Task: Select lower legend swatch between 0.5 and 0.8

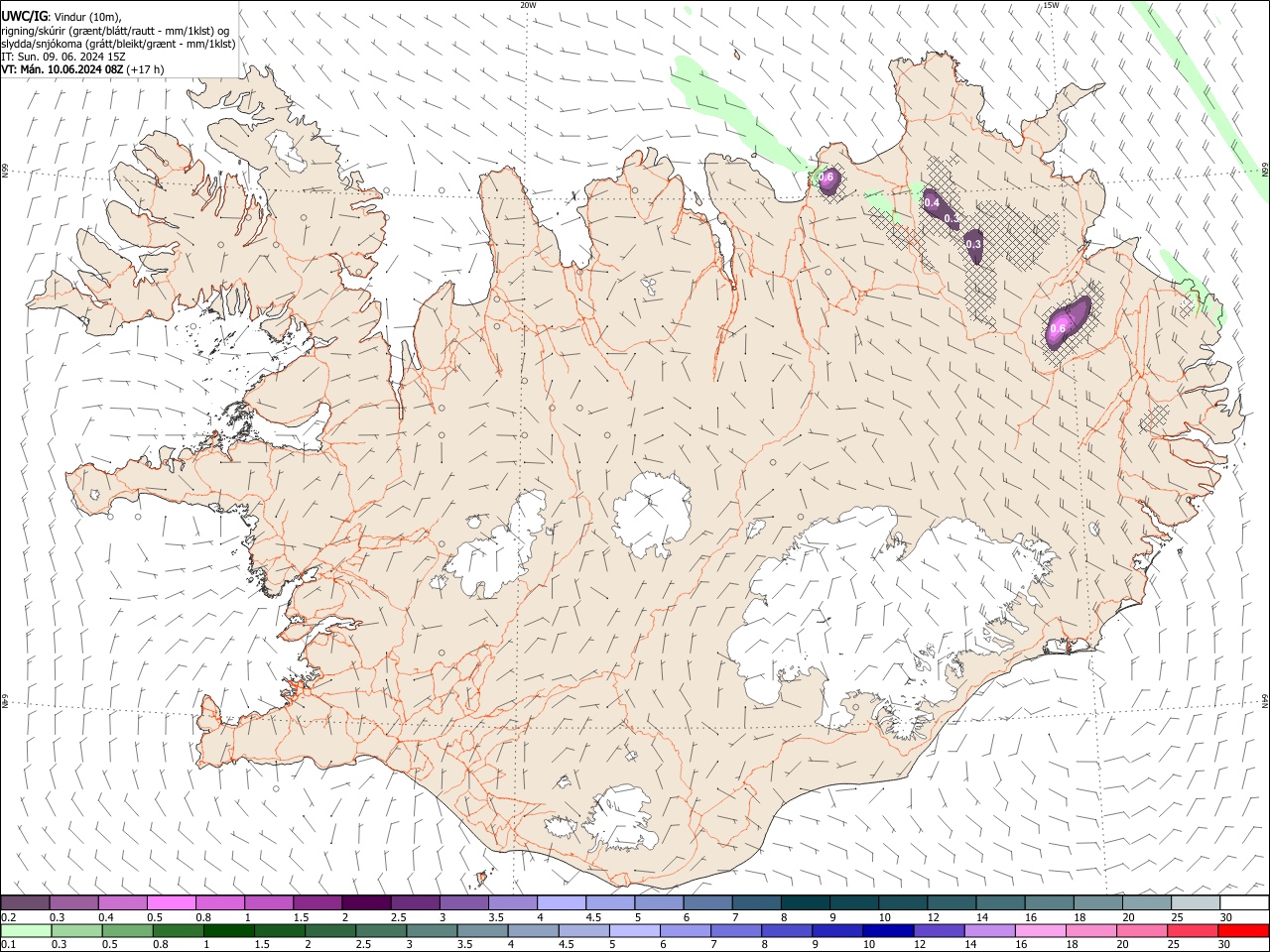Action: [127, 930]
